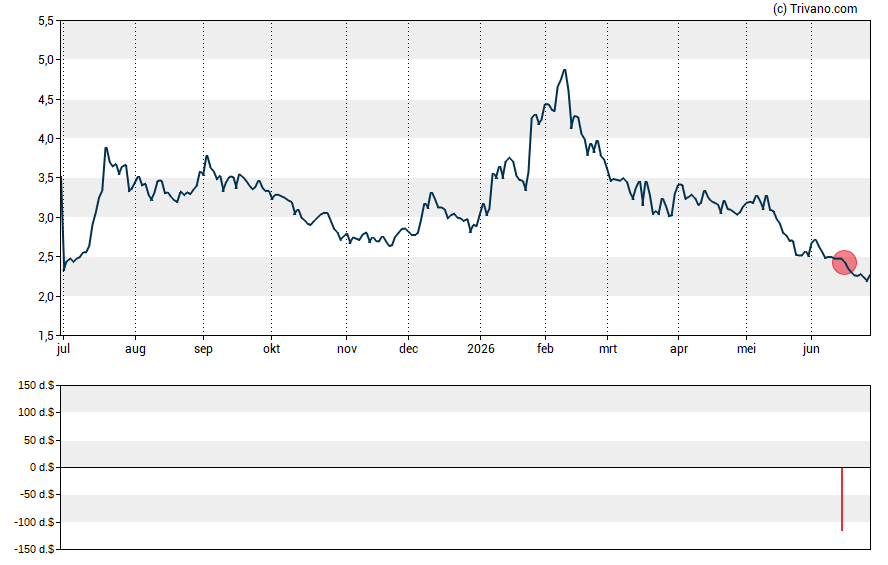
Task: Click the '2,0' price axis value
Action: pyautogui.click(x=46, y=297)
